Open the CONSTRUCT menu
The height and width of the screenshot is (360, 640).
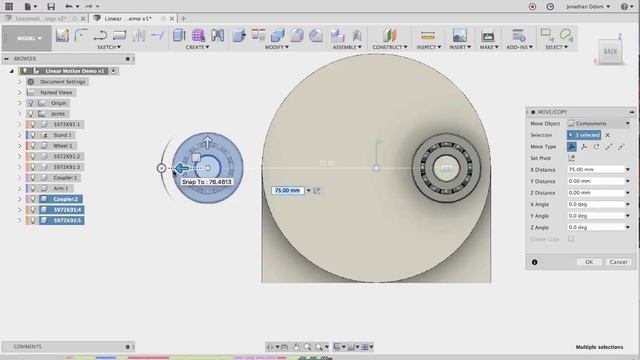coord(390,47)
